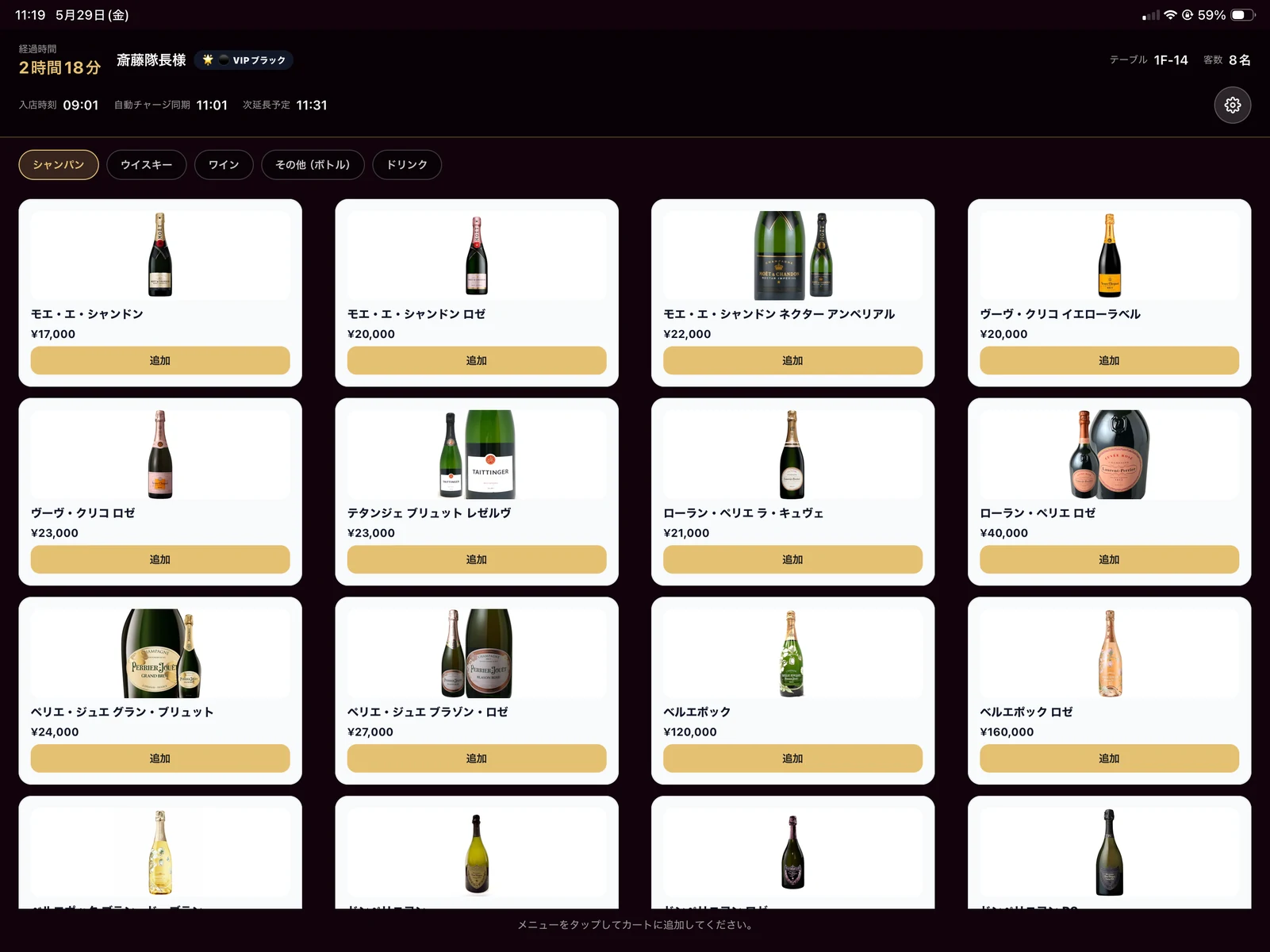
Task: Switch to the ウイスキー tab
Action: [x=146, y=165]
